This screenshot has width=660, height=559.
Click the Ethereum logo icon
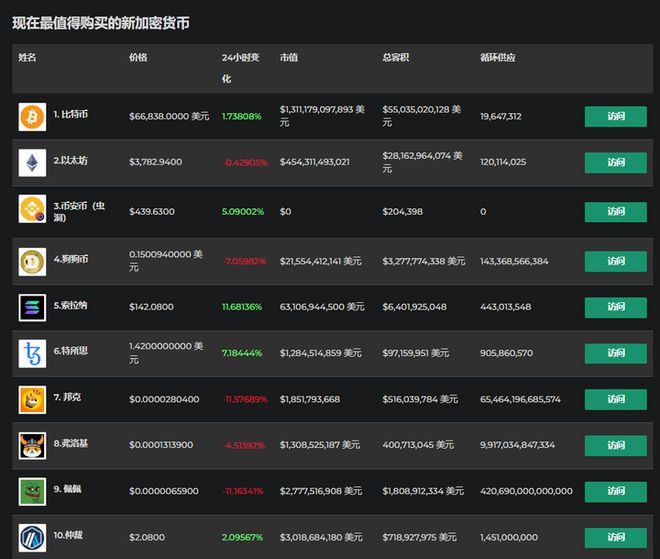point(32,162)
